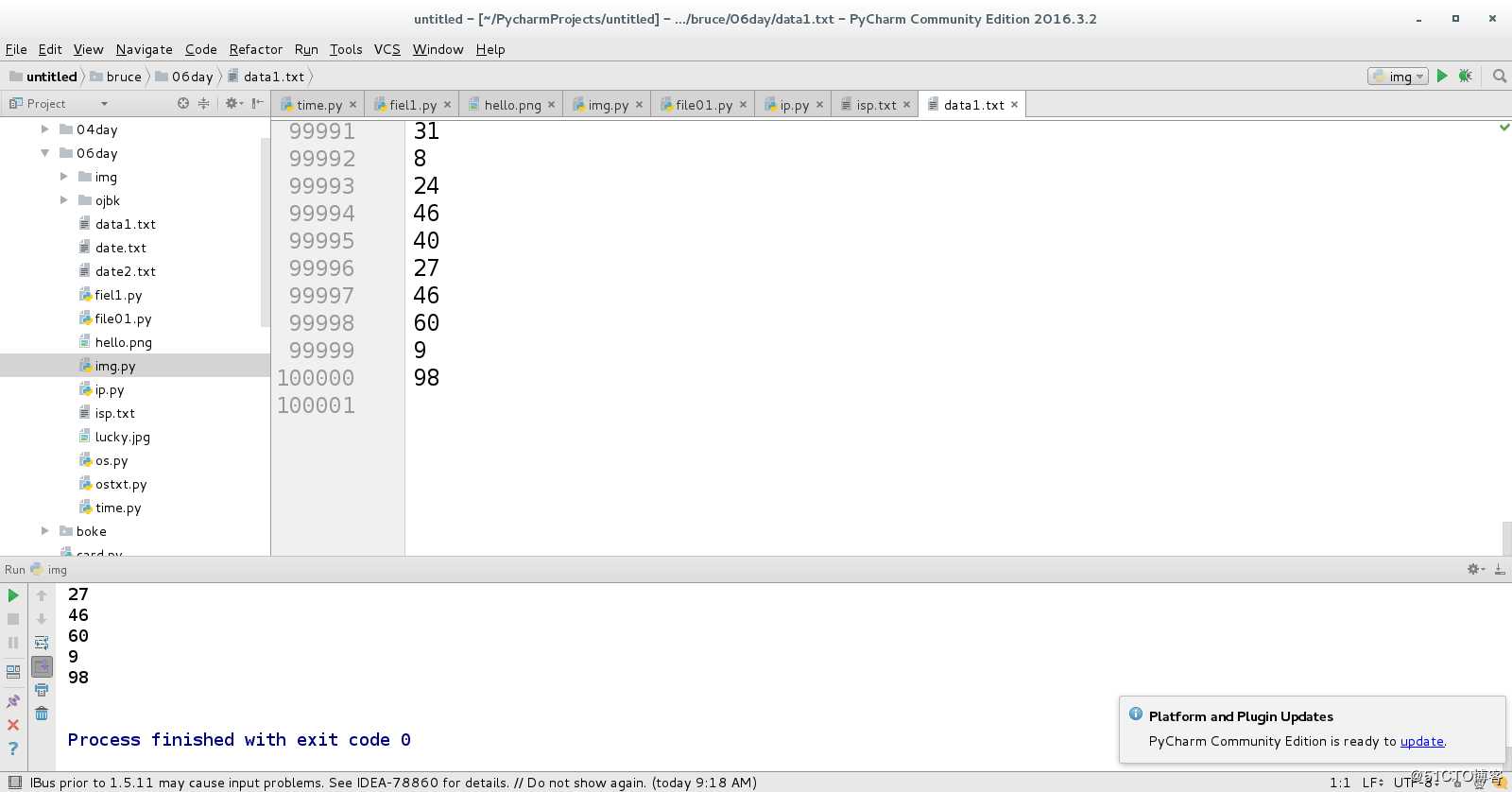This screenshot has height=792, width=1512.
Task: Hide the Project tool window
Action: point(257,103)
